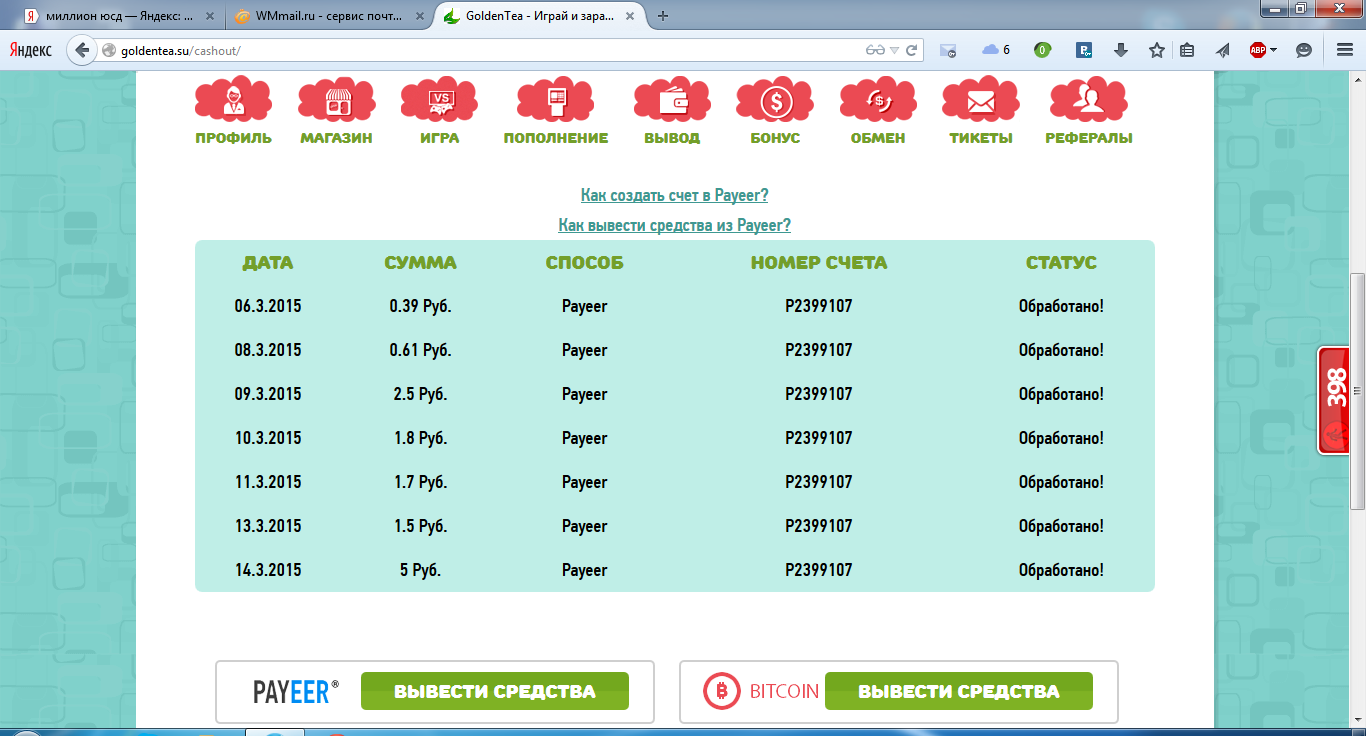The width and height of the screenshot is (1366, 736).
Task: Open URL history dropdown arrow
Action: pyautogui.click(x=895, y=50)
